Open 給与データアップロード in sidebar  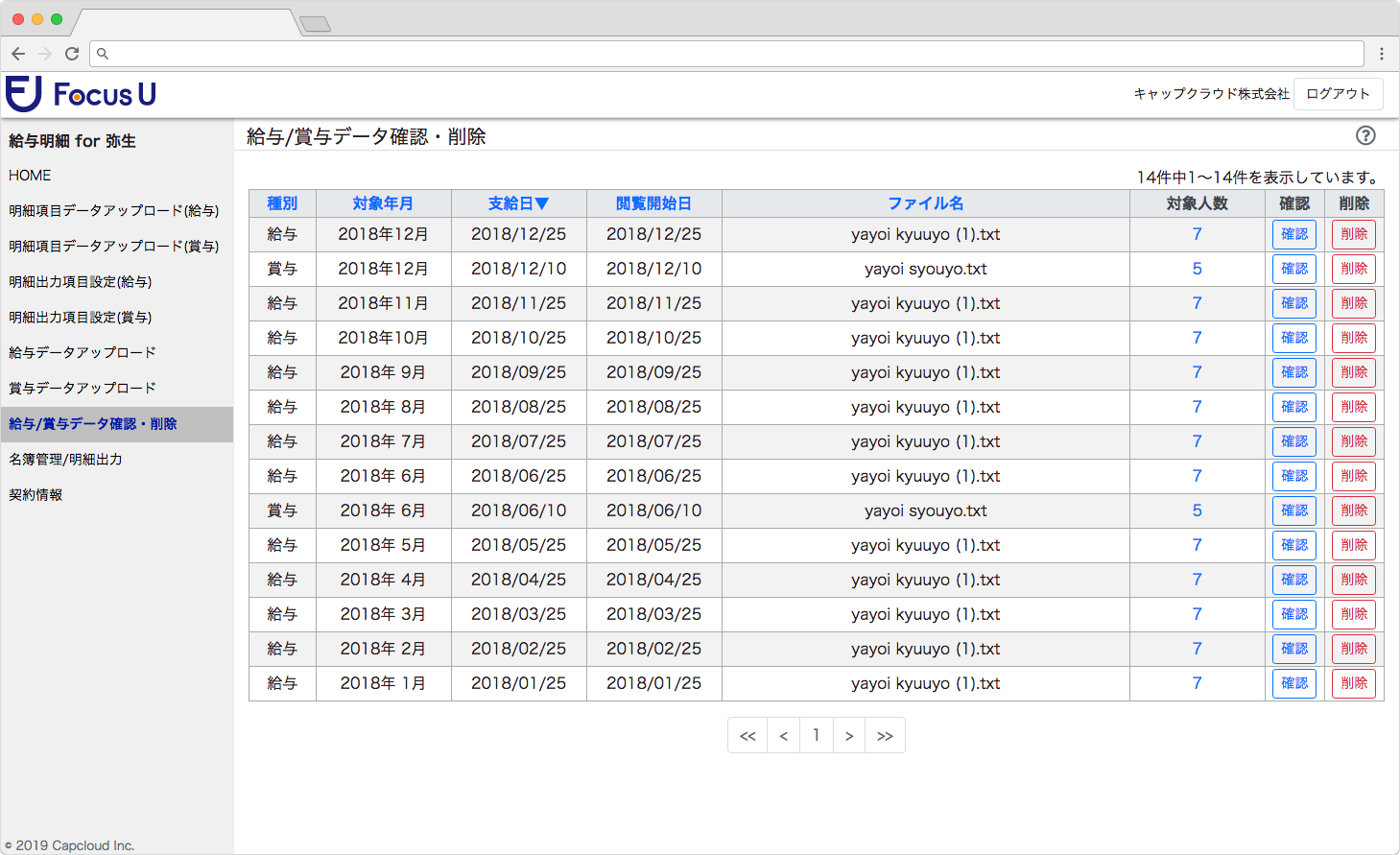coord(82,353)
